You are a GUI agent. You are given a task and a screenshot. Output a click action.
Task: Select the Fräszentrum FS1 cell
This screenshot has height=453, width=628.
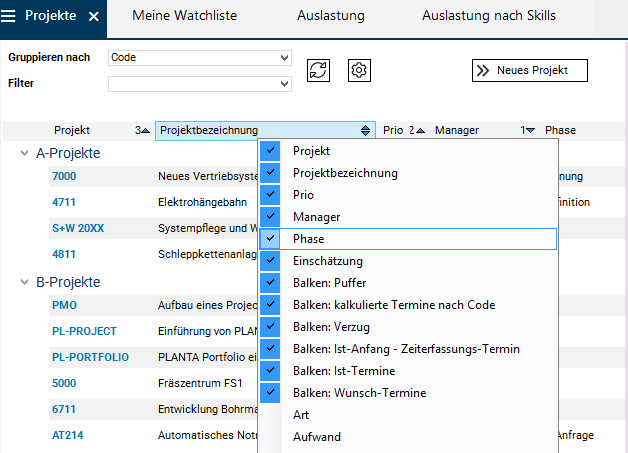(x=200, y=383)
